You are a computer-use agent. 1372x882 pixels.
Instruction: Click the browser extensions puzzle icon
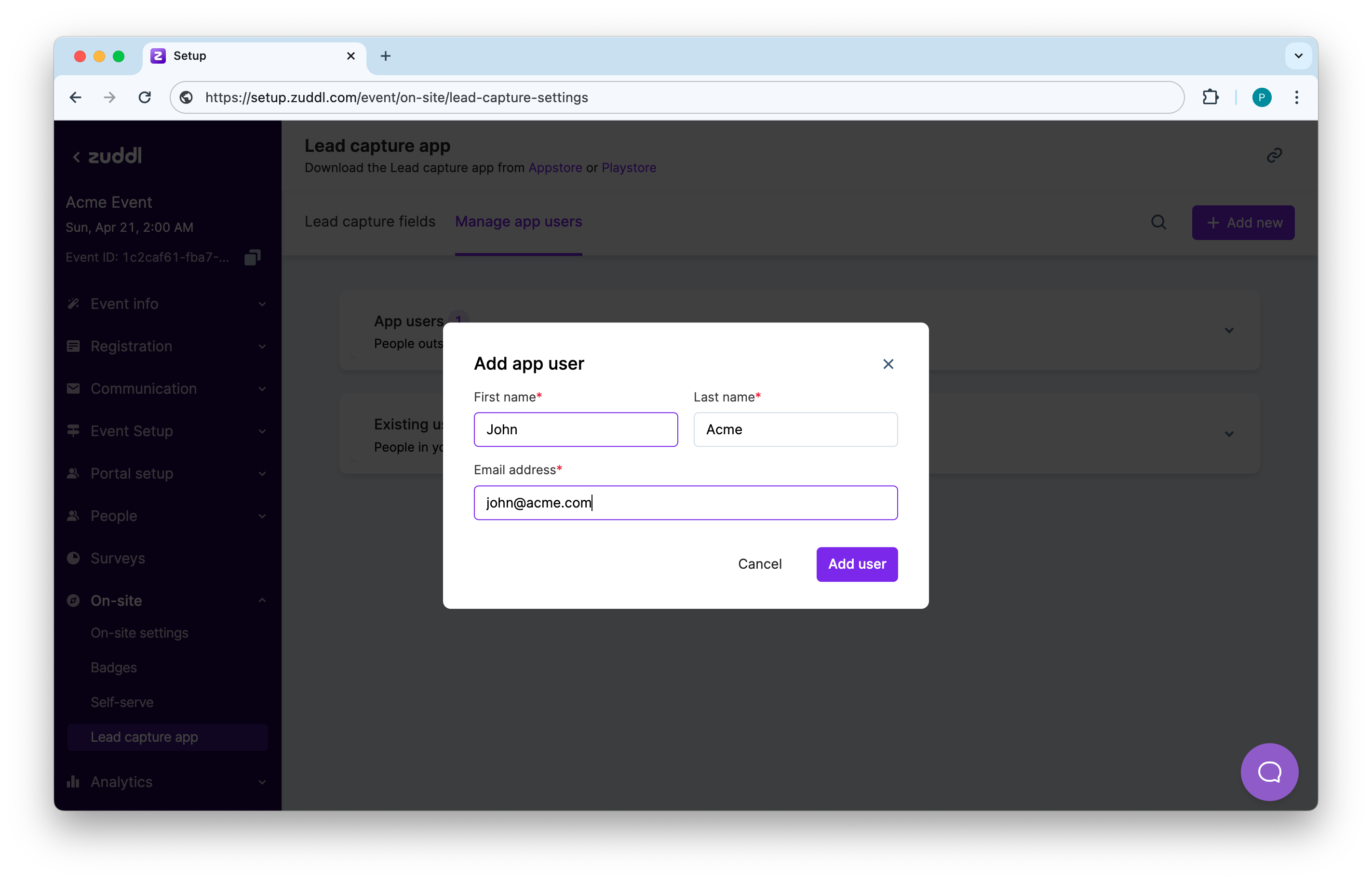[x=1210, y=97]
